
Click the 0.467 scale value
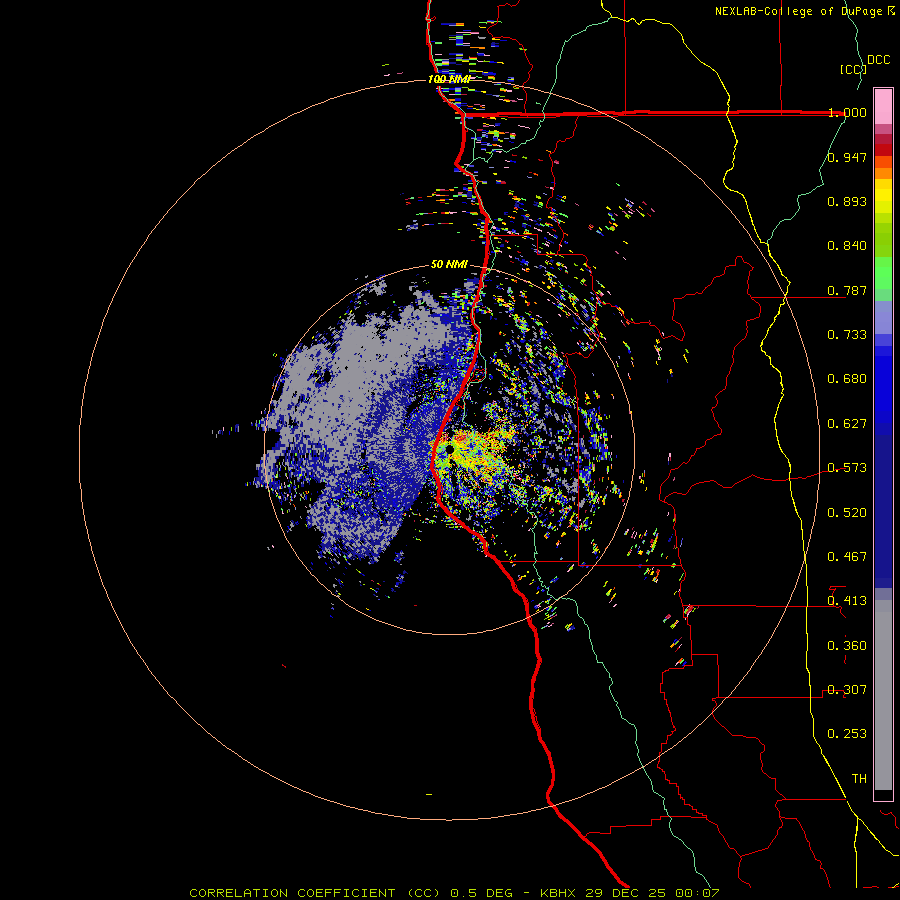point(847,557)
